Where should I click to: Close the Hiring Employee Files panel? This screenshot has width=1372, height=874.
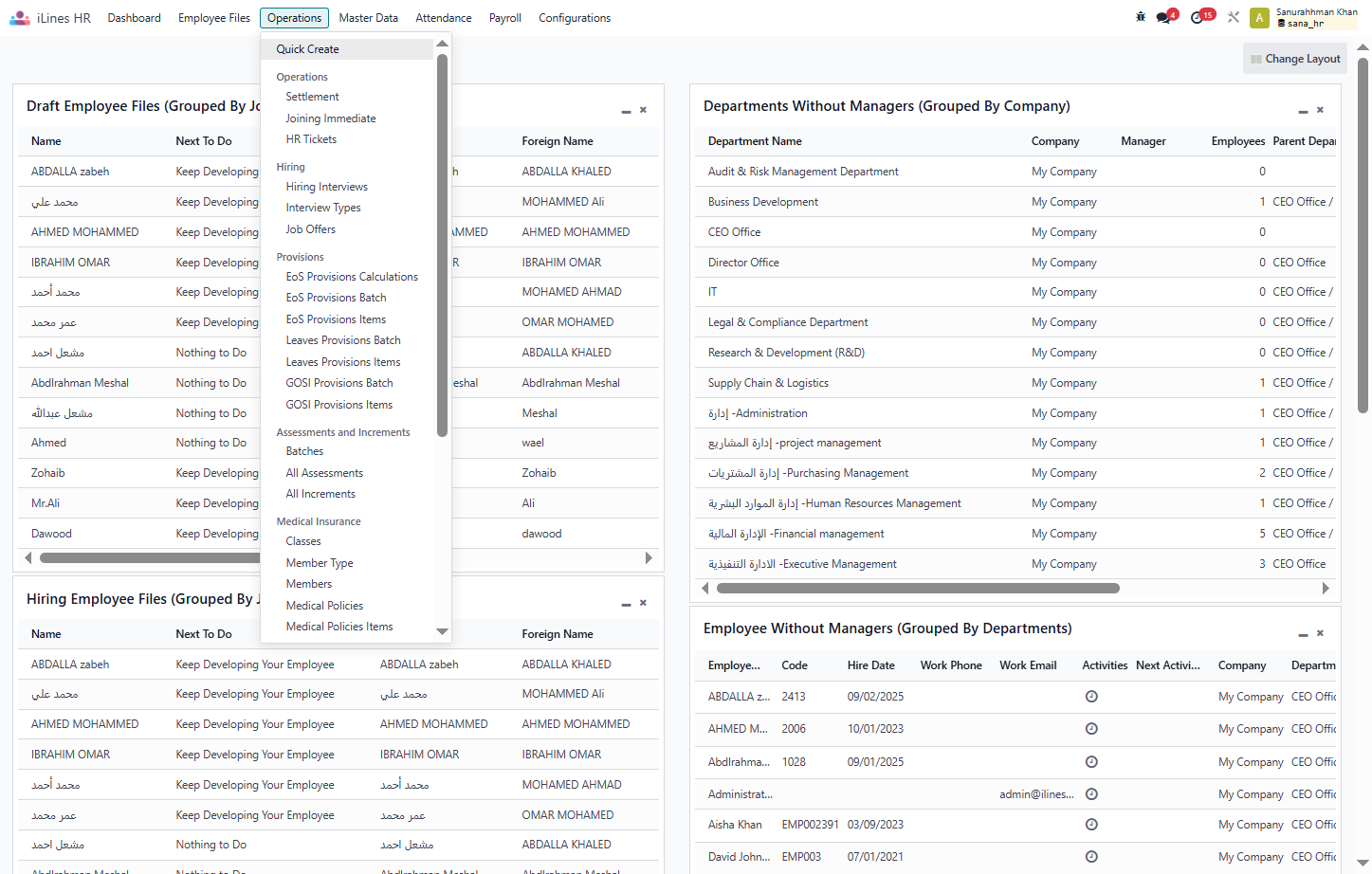point(643,603)
